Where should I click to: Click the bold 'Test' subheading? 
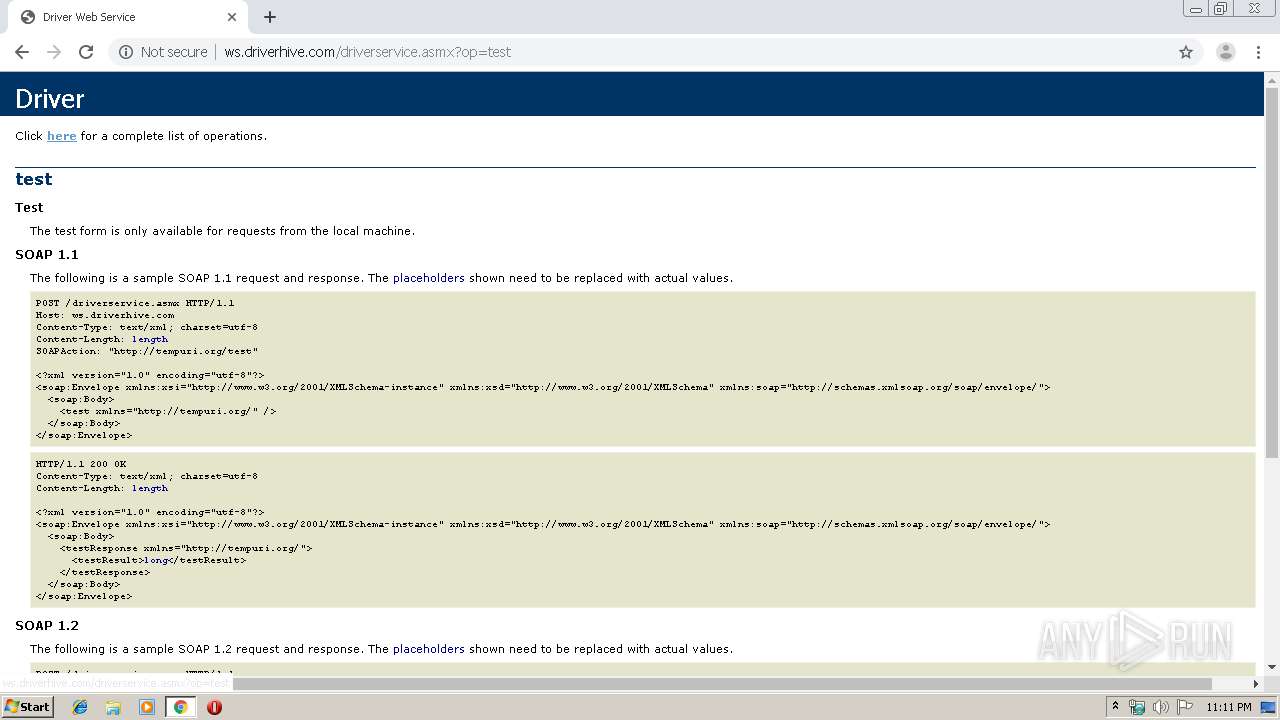click(29, 207)
